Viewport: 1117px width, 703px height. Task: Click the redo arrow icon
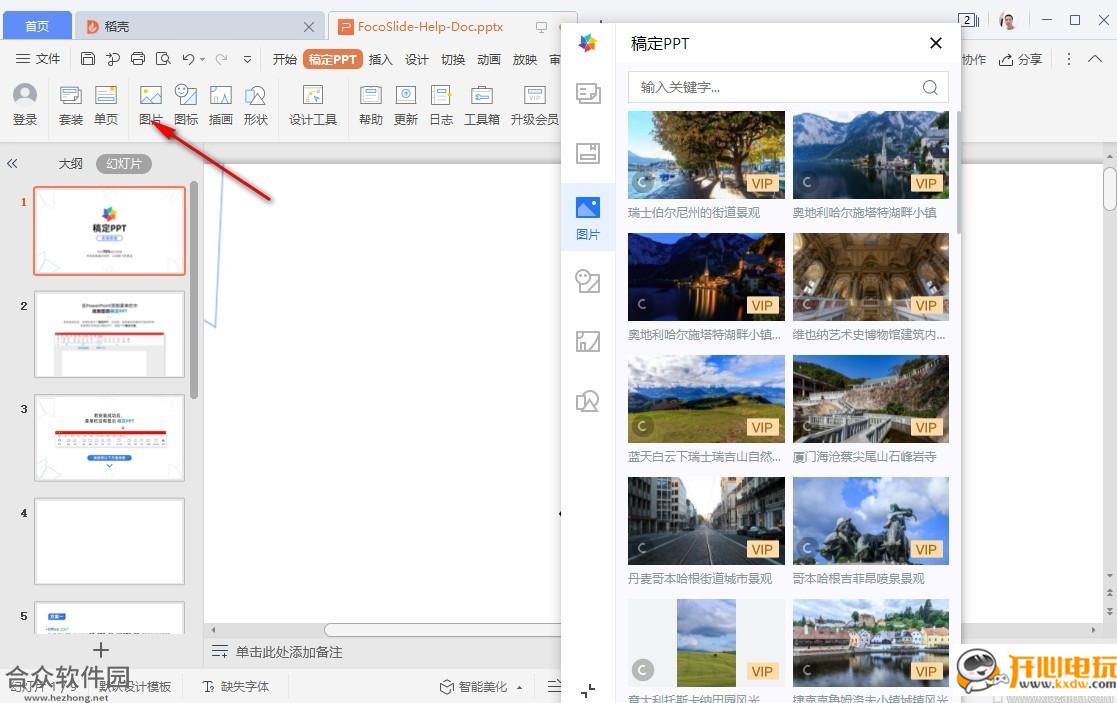click(222, 59)
